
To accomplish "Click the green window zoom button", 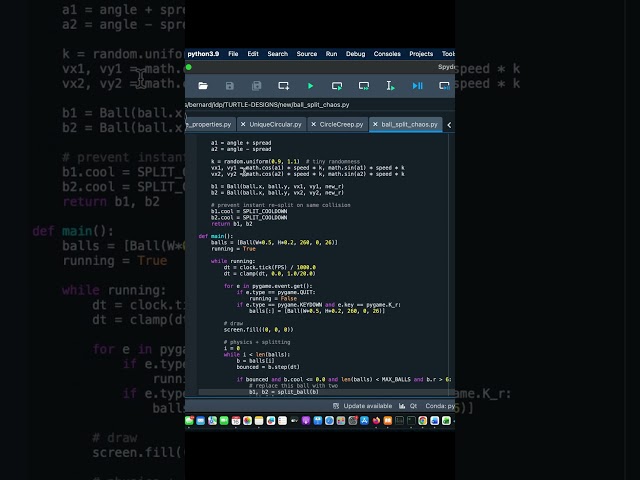I will [x=189, y=67].
